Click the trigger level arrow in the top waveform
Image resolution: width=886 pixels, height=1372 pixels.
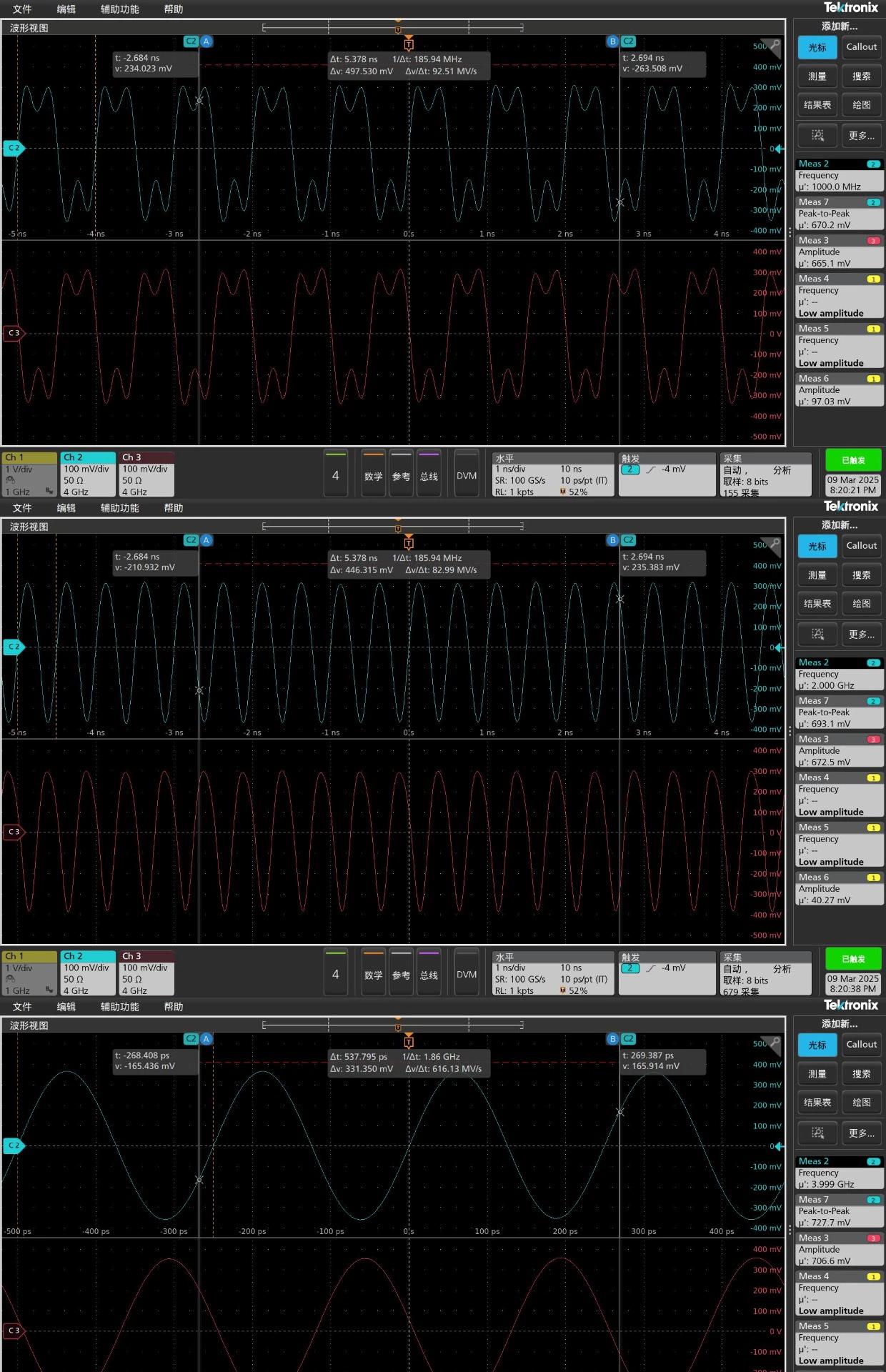pyautogui.click(x=779, y=149)
